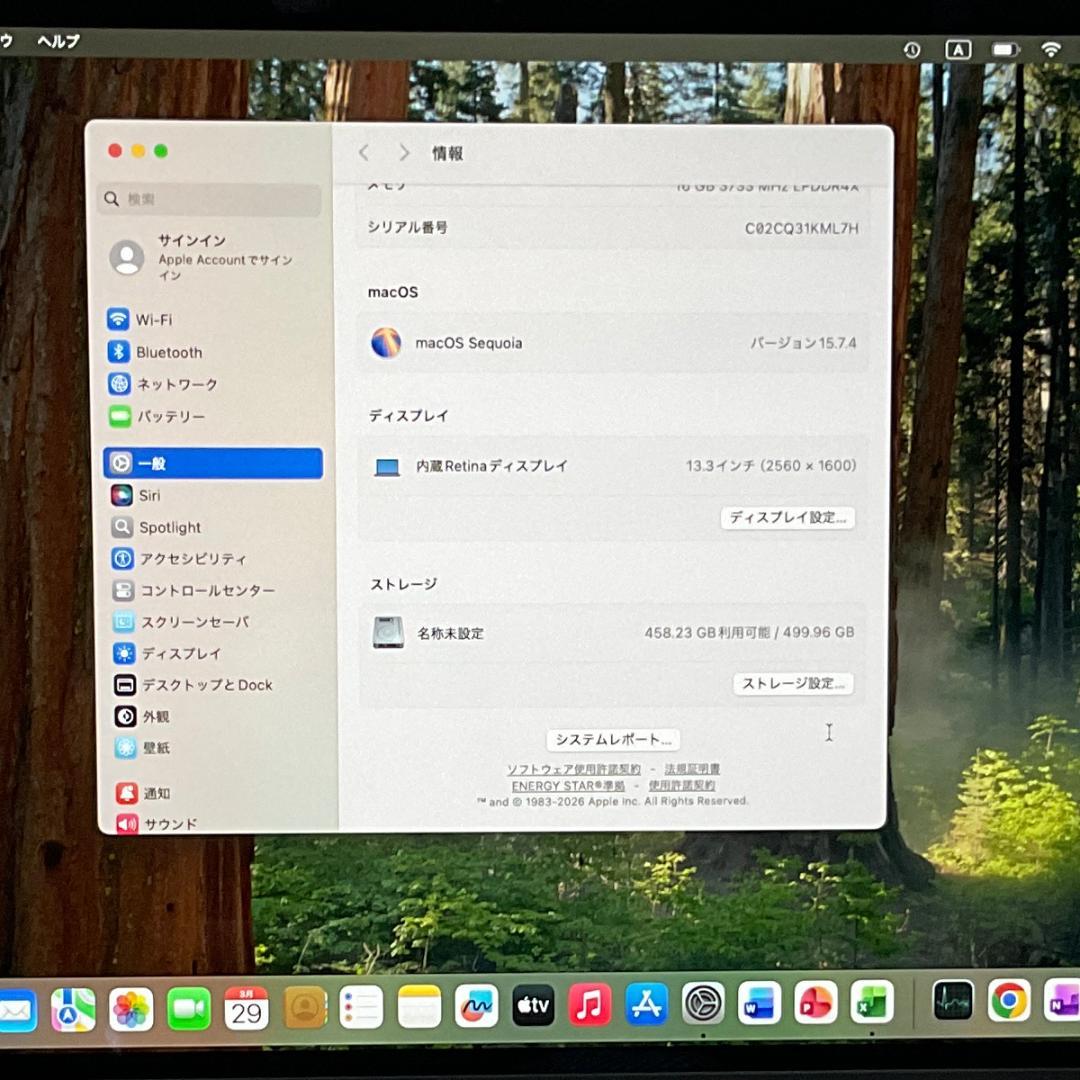This screenshot has width=1080, height=1080.
Task: Open Siri settings from the sidebar
Action: [150, 495]
